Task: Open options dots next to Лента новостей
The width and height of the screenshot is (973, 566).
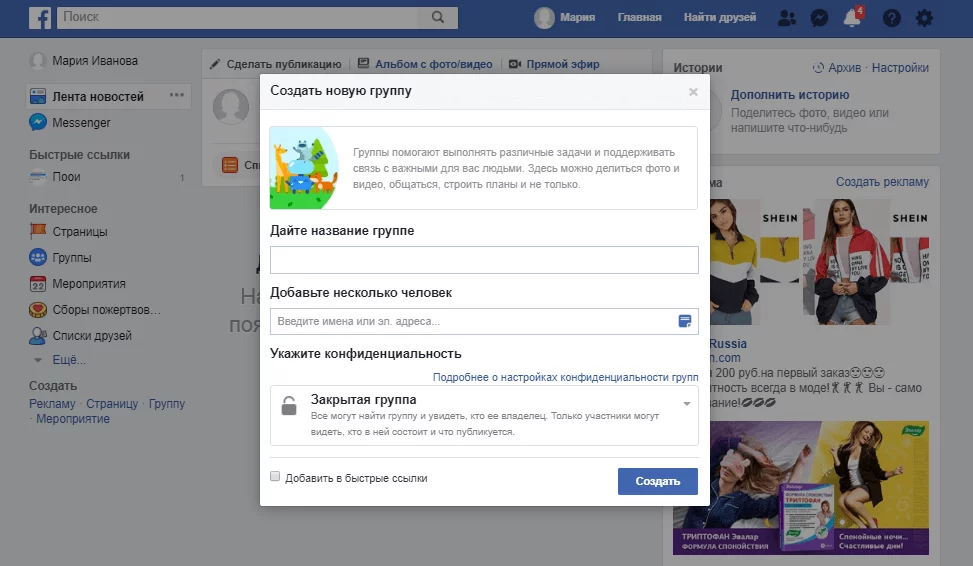Action: pyautogui.click(x=177, y=95)
